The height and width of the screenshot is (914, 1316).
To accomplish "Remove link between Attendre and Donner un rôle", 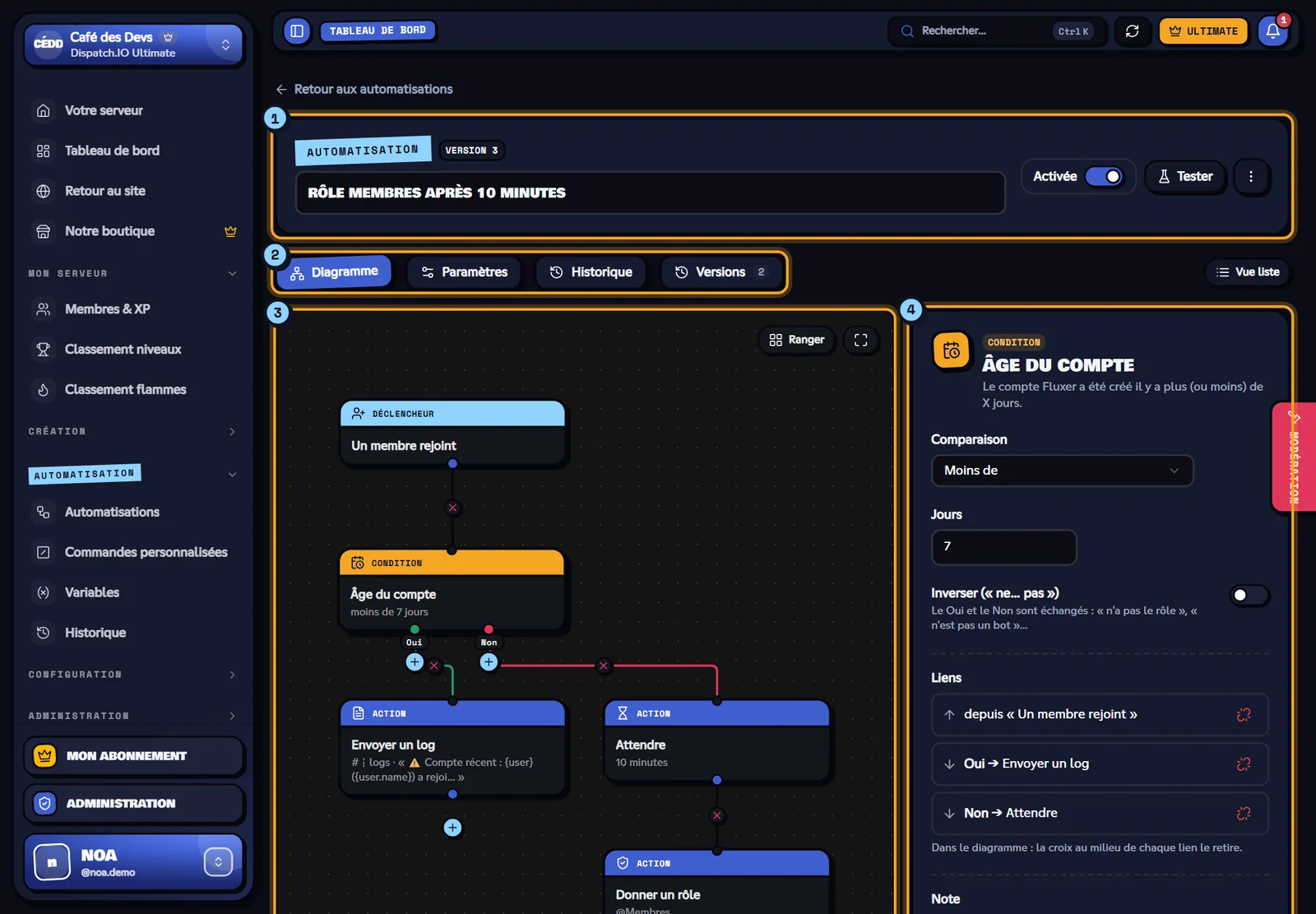I will click(x=717, y=816).
